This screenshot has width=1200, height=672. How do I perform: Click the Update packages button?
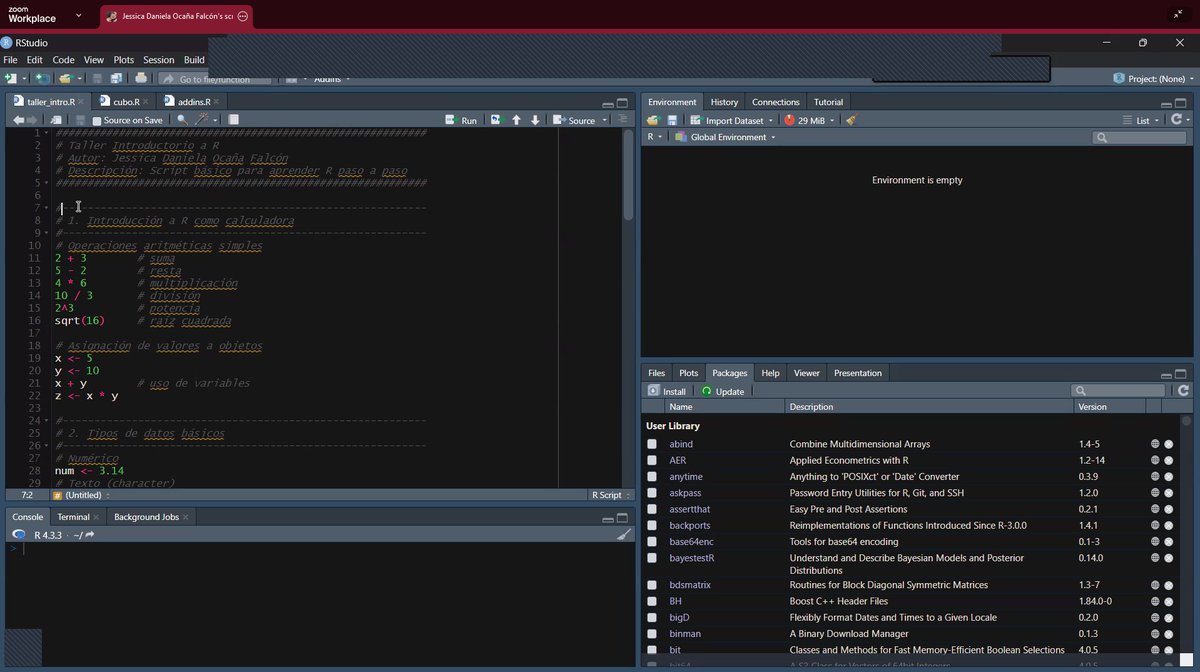(723, 391)
